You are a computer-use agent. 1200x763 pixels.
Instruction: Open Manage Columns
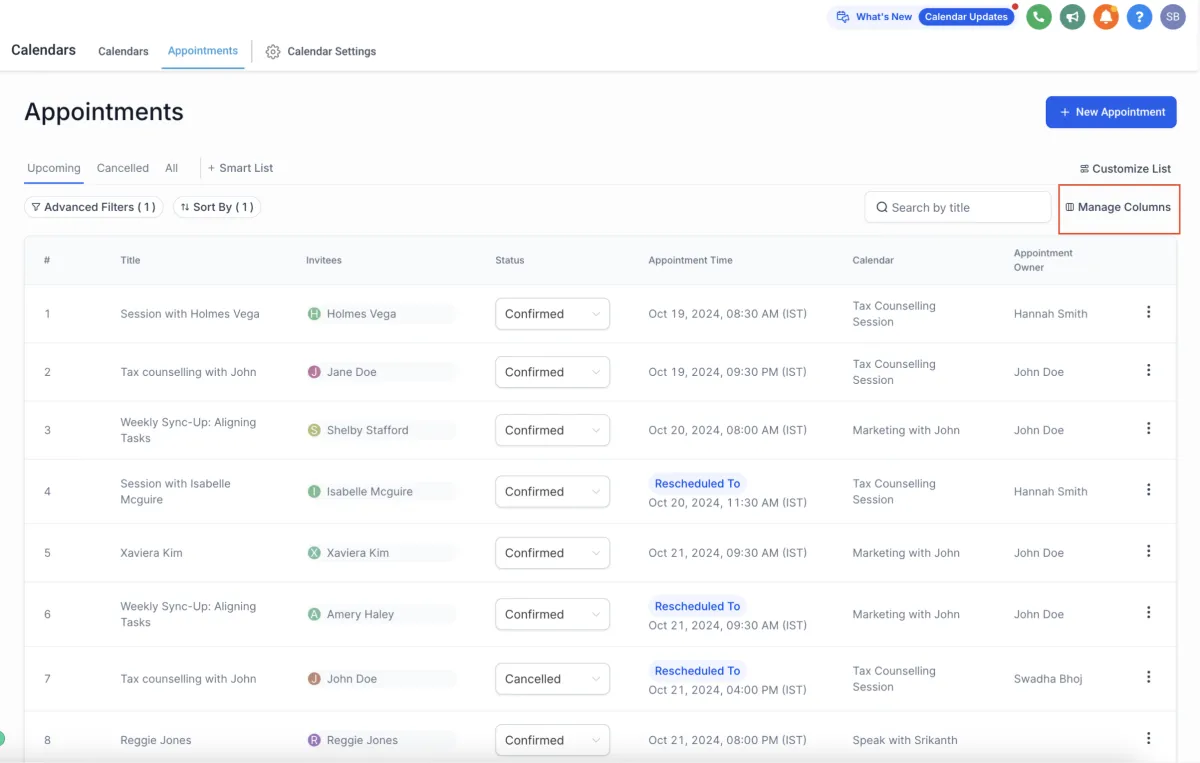(x=1118, y=207)
